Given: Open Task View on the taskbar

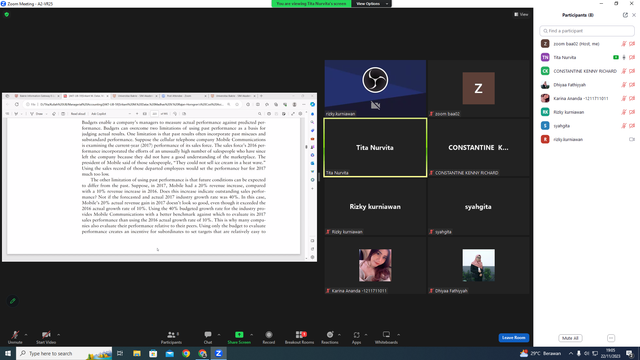Looking at the screenshot, I should [120, 353].
